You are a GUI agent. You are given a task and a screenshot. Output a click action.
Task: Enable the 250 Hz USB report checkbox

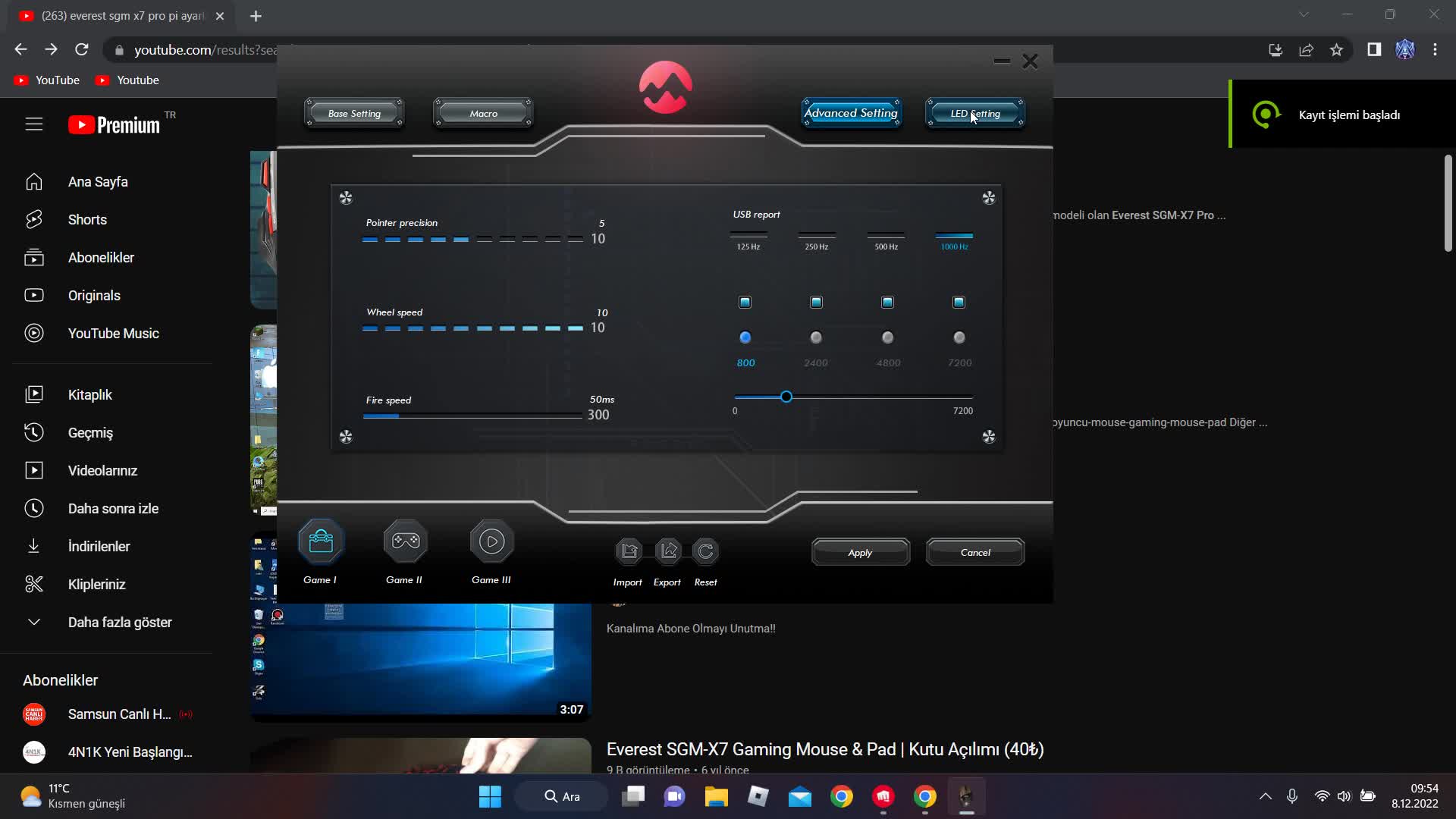(816, 302)
